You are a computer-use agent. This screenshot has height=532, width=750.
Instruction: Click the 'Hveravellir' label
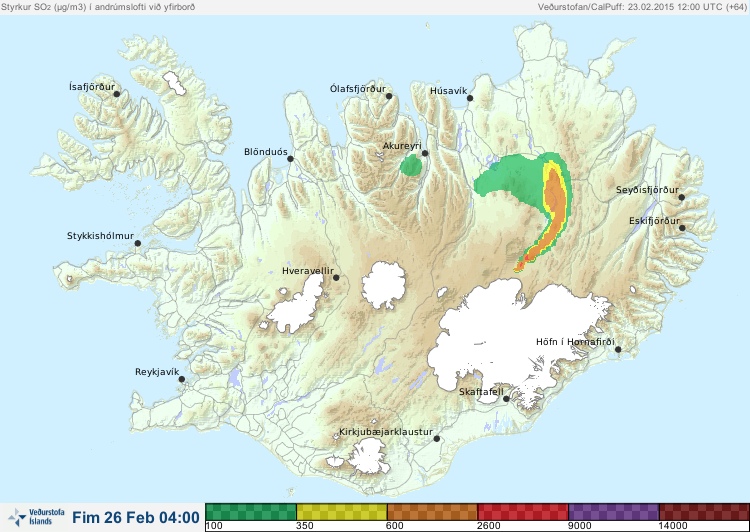tap(308, 271)
